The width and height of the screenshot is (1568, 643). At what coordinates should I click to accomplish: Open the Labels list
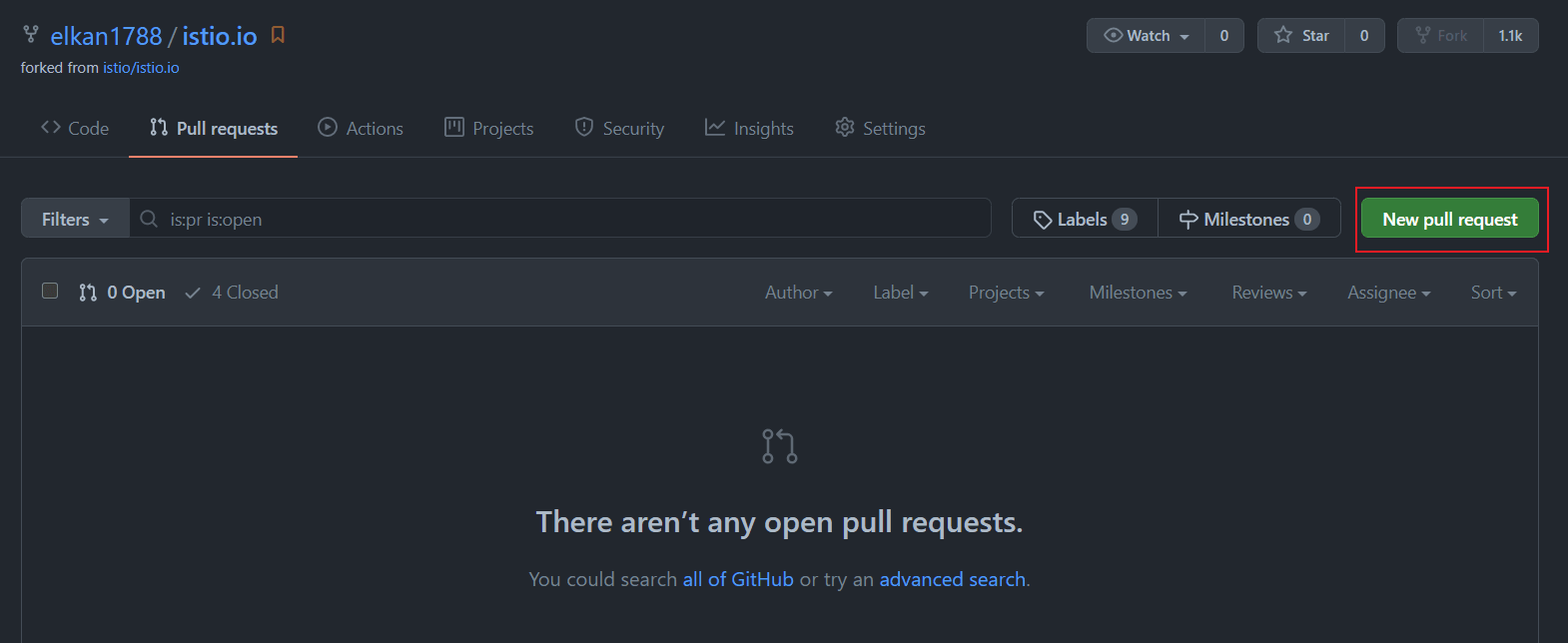tap(1085, 219)
